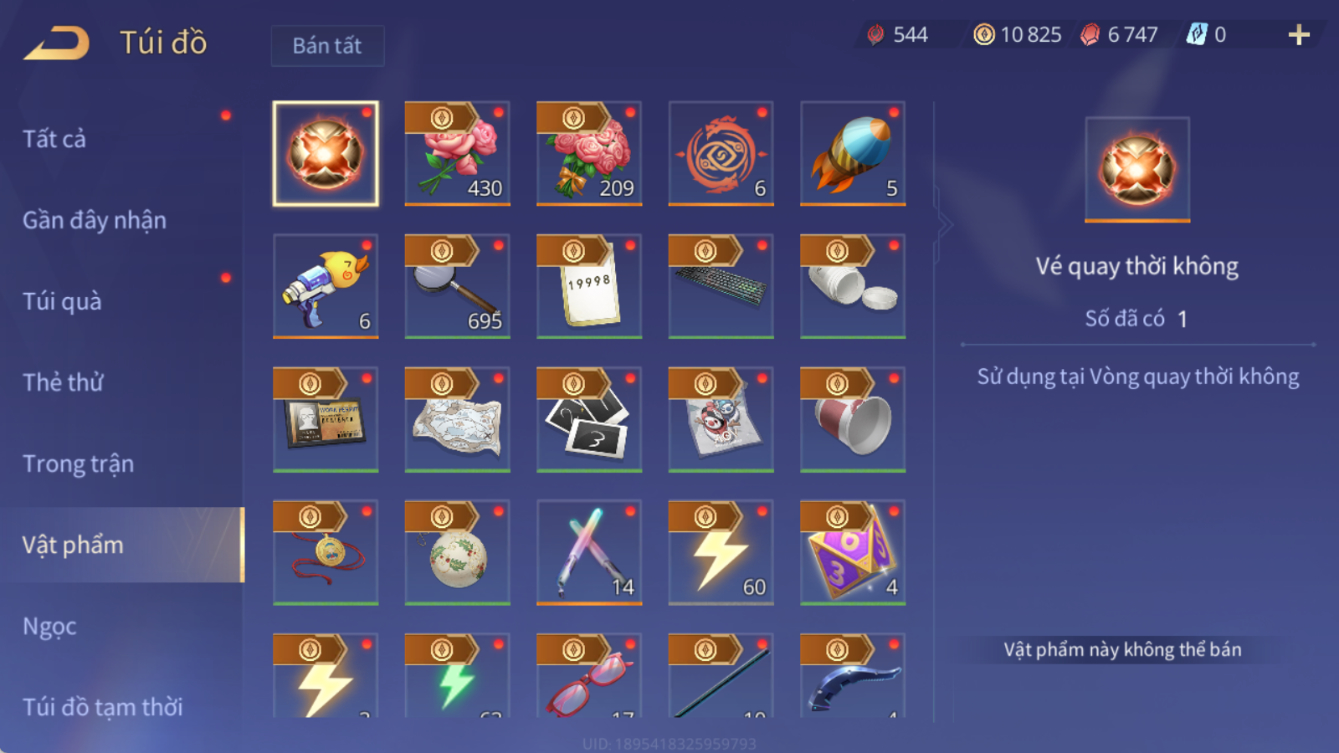Click the 10 825 gold coin balance
Image resolution: width=1339 pixels, height=753 pixels.
(1017, 35)
